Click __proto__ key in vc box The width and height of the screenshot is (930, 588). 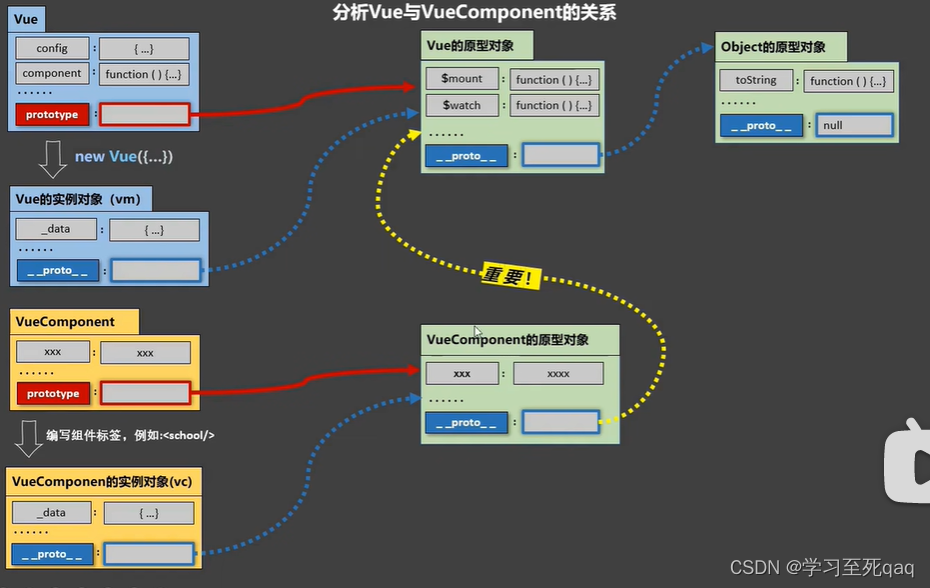[52, 554]
